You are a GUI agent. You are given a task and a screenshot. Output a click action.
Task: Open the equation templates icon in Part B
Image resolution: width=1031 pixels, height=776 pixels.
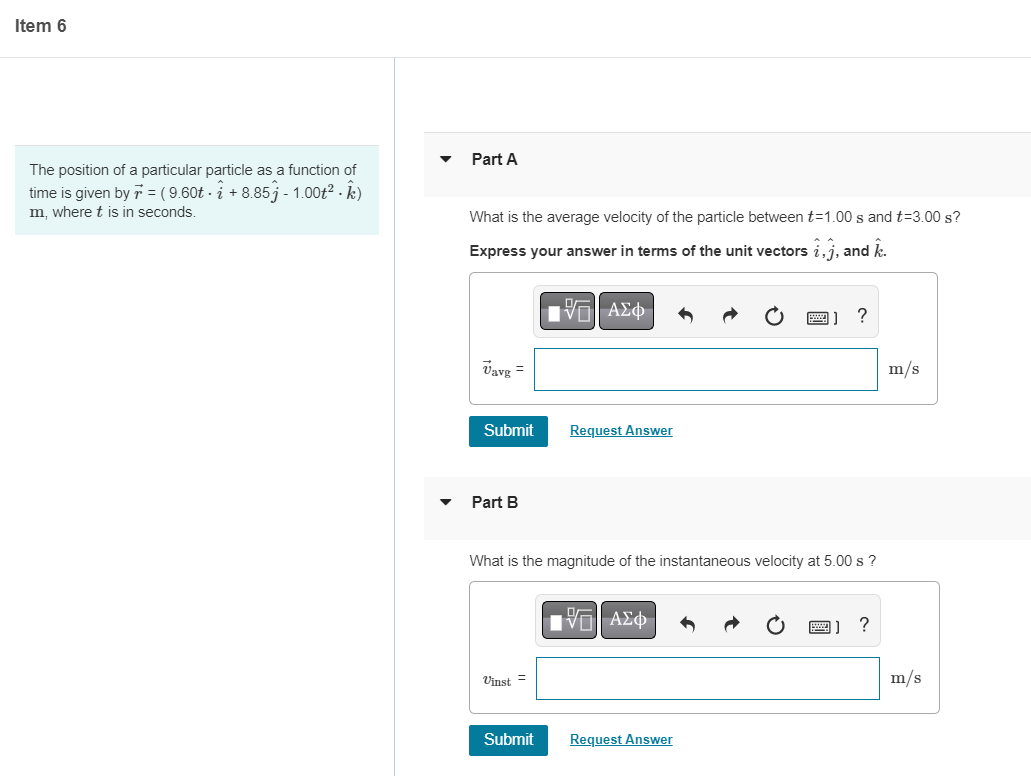point(569,620)
